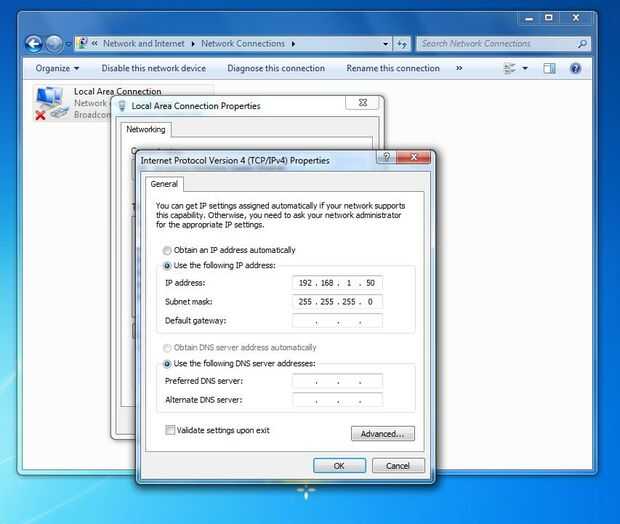Maximize the Network Connections window
Viewport: 620px width, 524px height.
pos(549,18)
